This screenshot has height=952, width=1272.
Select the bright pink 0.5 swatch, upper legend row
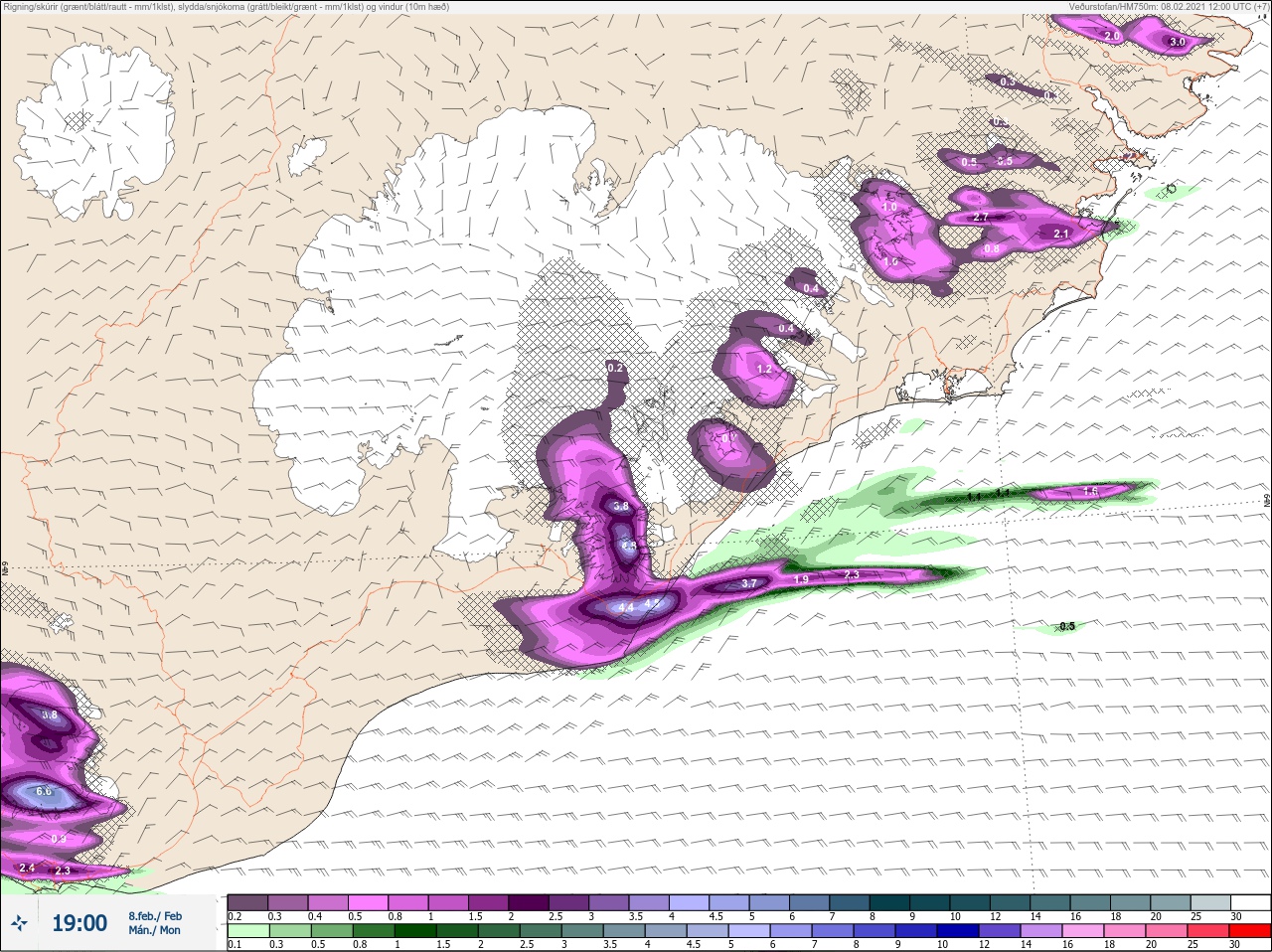click(368, 902)
